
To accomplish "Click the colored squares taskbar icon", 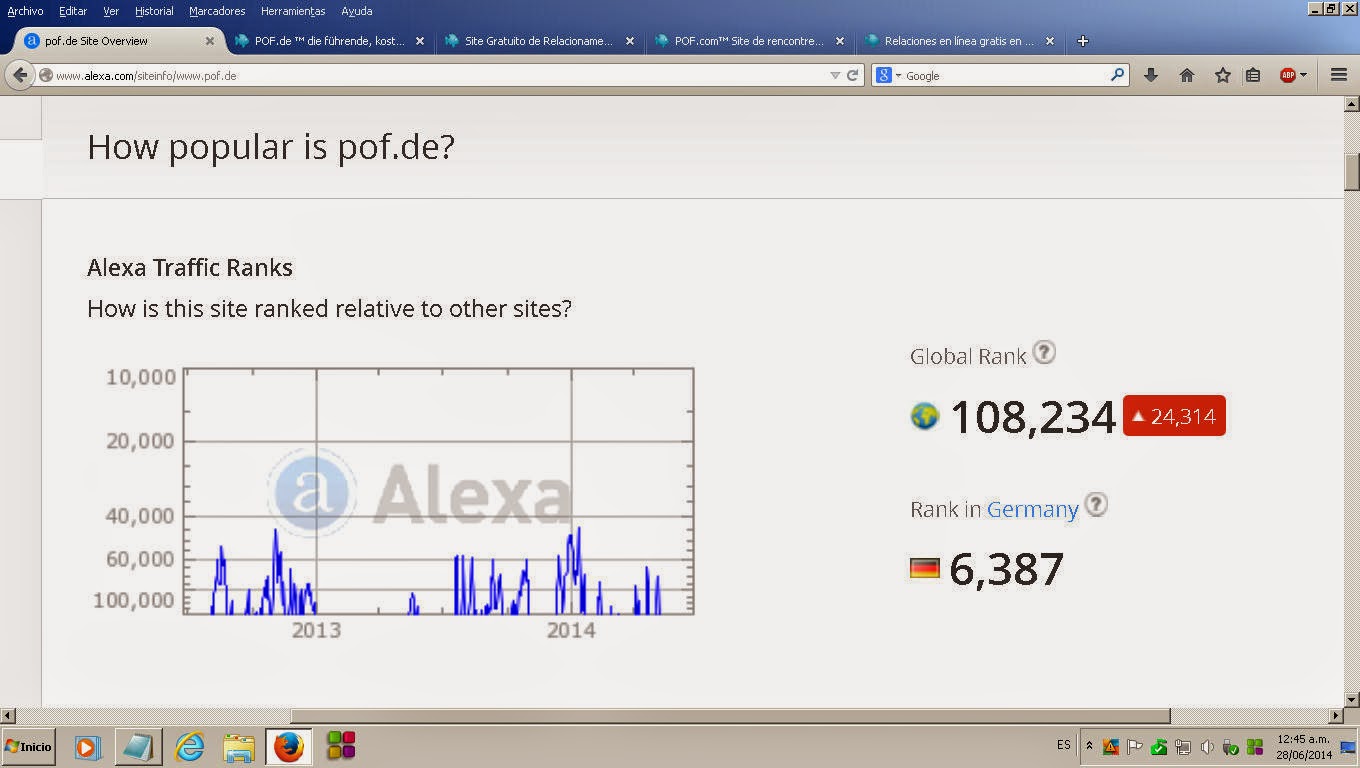I will (x=341, y=747).
